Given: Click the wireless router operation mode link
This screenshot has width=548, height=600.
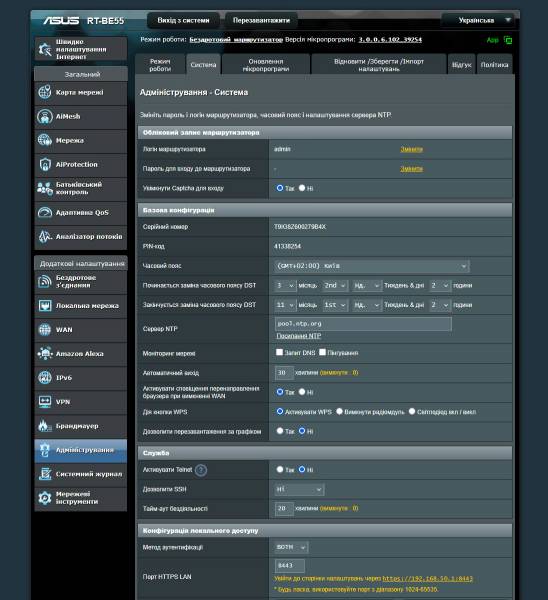Looking at the screenshot, I should pyautogui.click(x=236, y=39).
